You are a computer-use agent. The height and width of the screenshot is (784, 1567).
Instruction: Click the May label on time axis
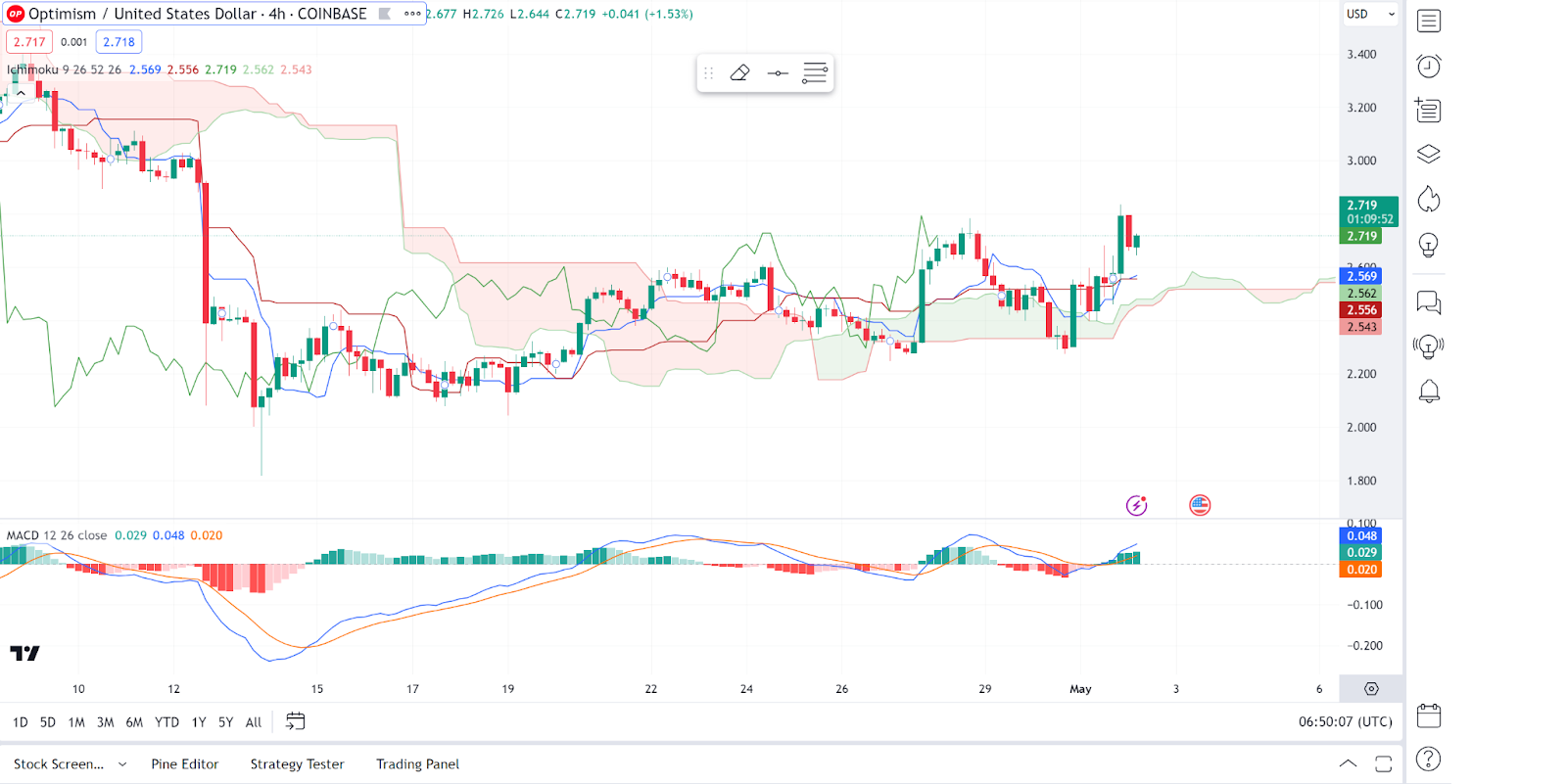click(x=1080, y=689)
